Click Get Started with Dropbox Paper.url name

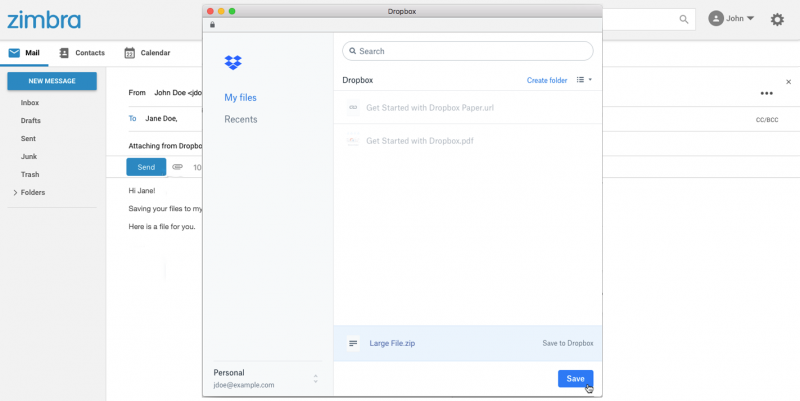tap(430, 108)
